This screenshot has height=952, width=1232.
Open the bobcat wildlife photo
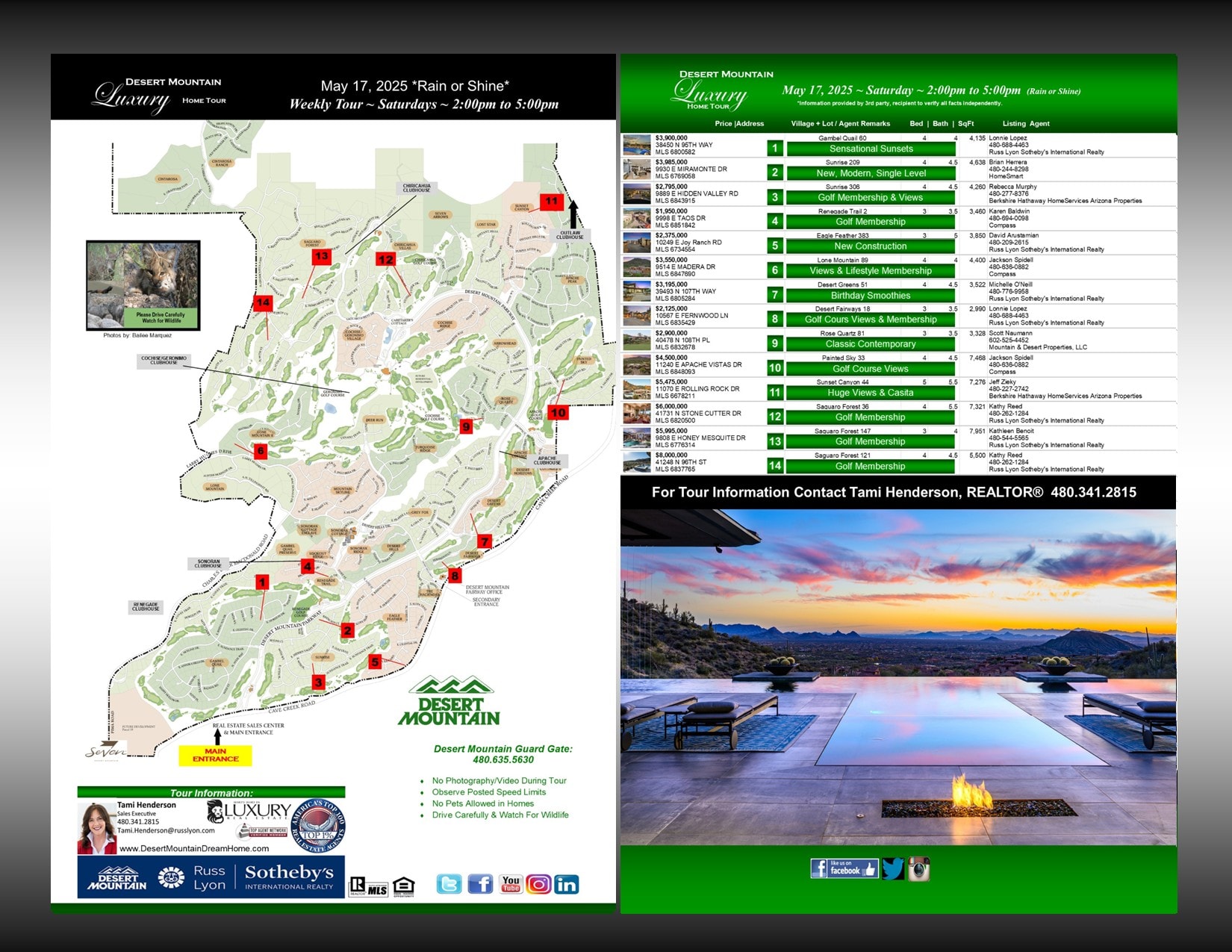(x=143, y=284)
